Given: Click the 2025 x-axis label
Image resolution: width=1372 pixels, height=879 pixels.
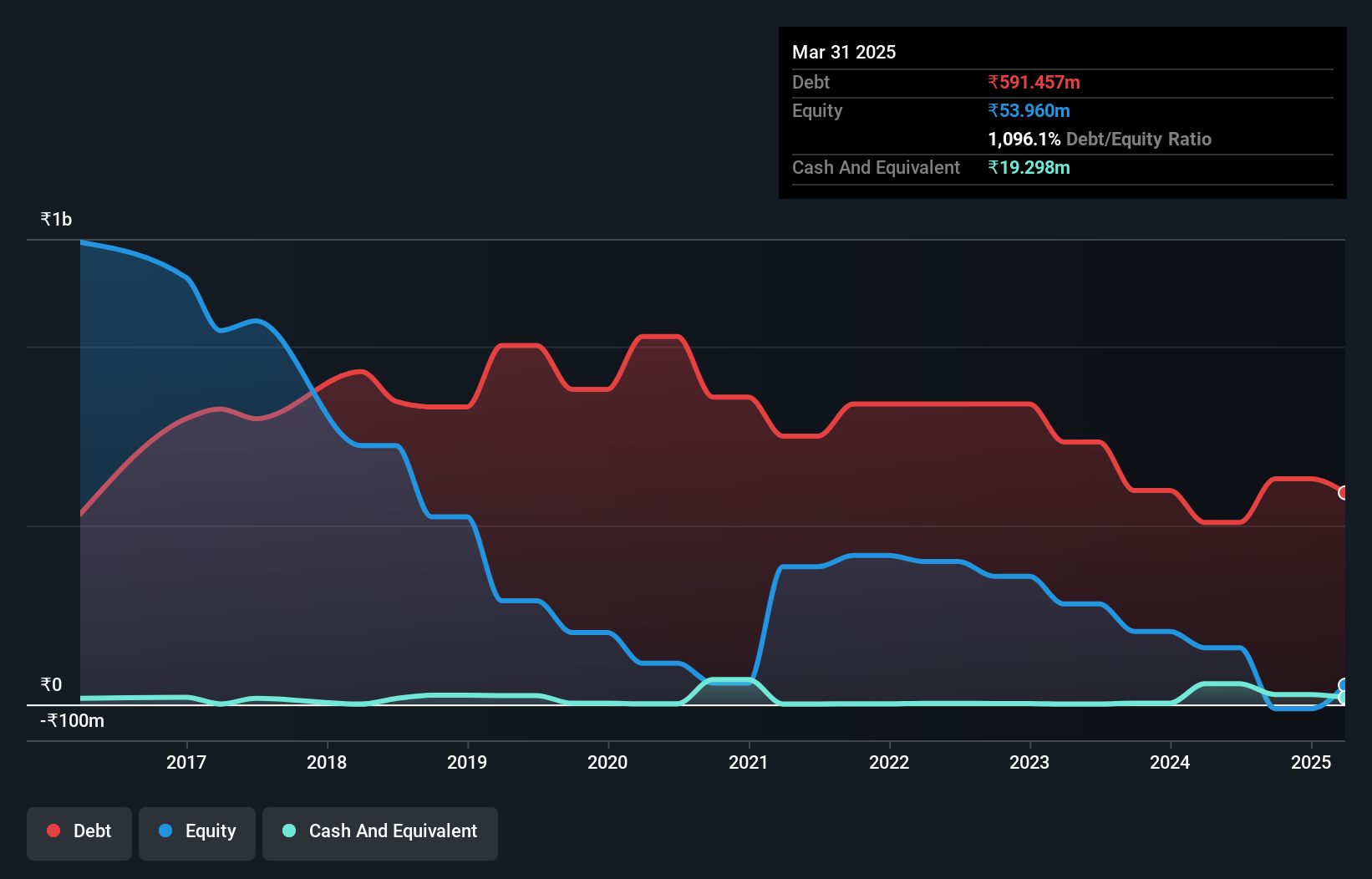Looking at the screenshot, I should coord(1311,762).
